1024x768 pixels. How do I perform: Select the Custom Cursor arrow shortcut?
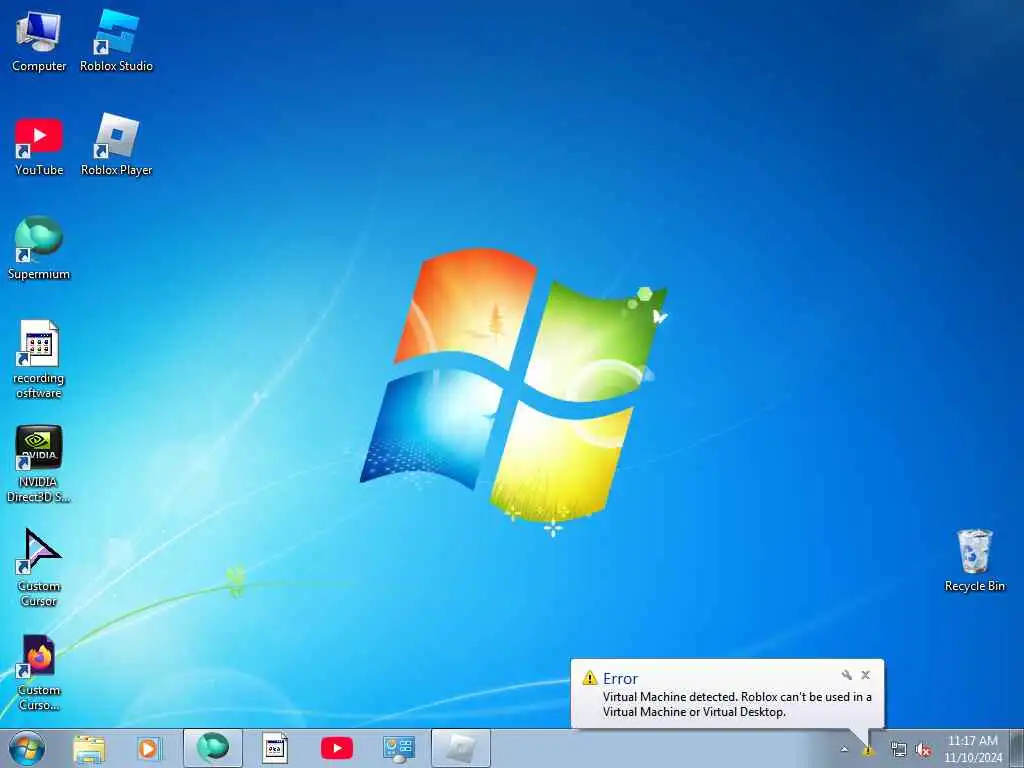(39, 567)
